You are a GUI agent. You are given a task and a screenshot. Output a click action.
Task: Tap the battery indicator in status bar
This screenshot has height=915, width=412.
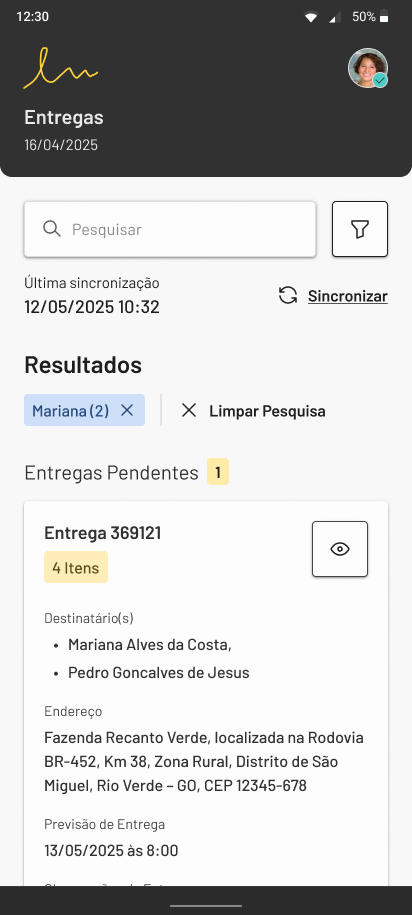pos(384,16)
